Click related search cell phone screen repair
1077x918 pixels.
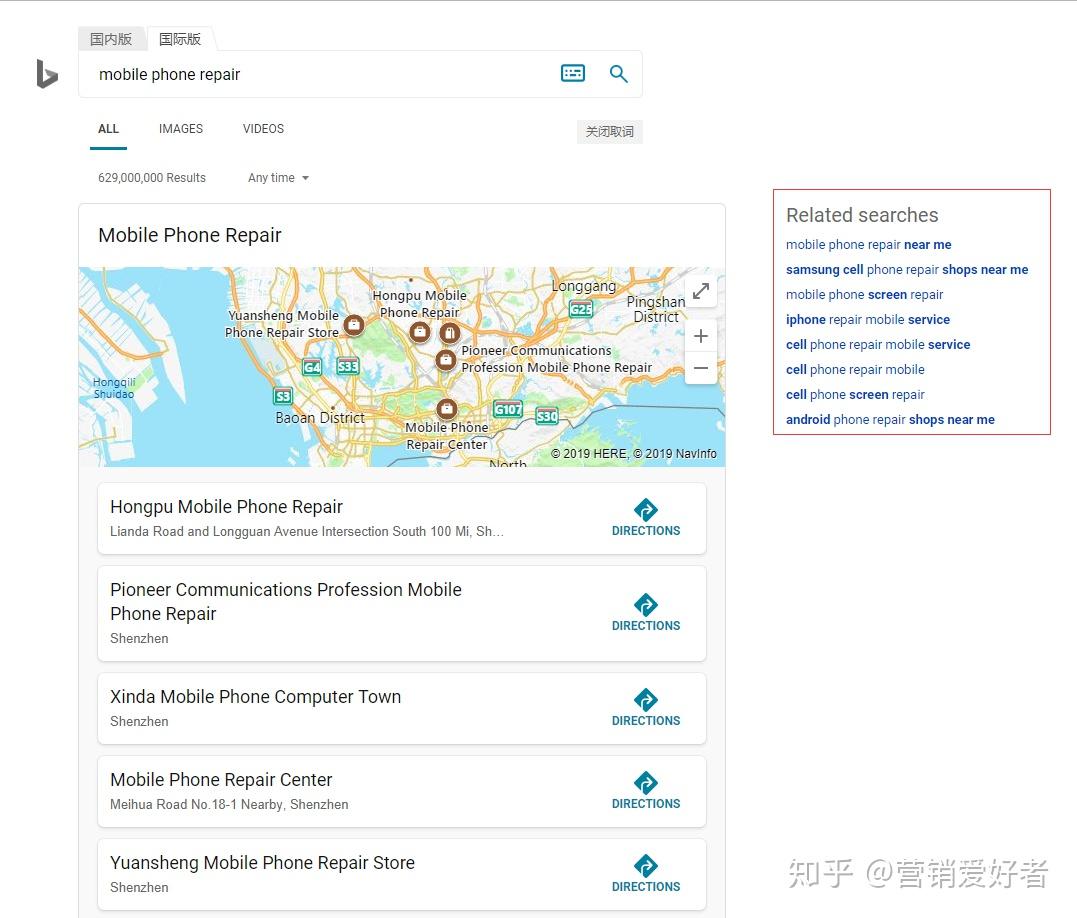(855, 395)
